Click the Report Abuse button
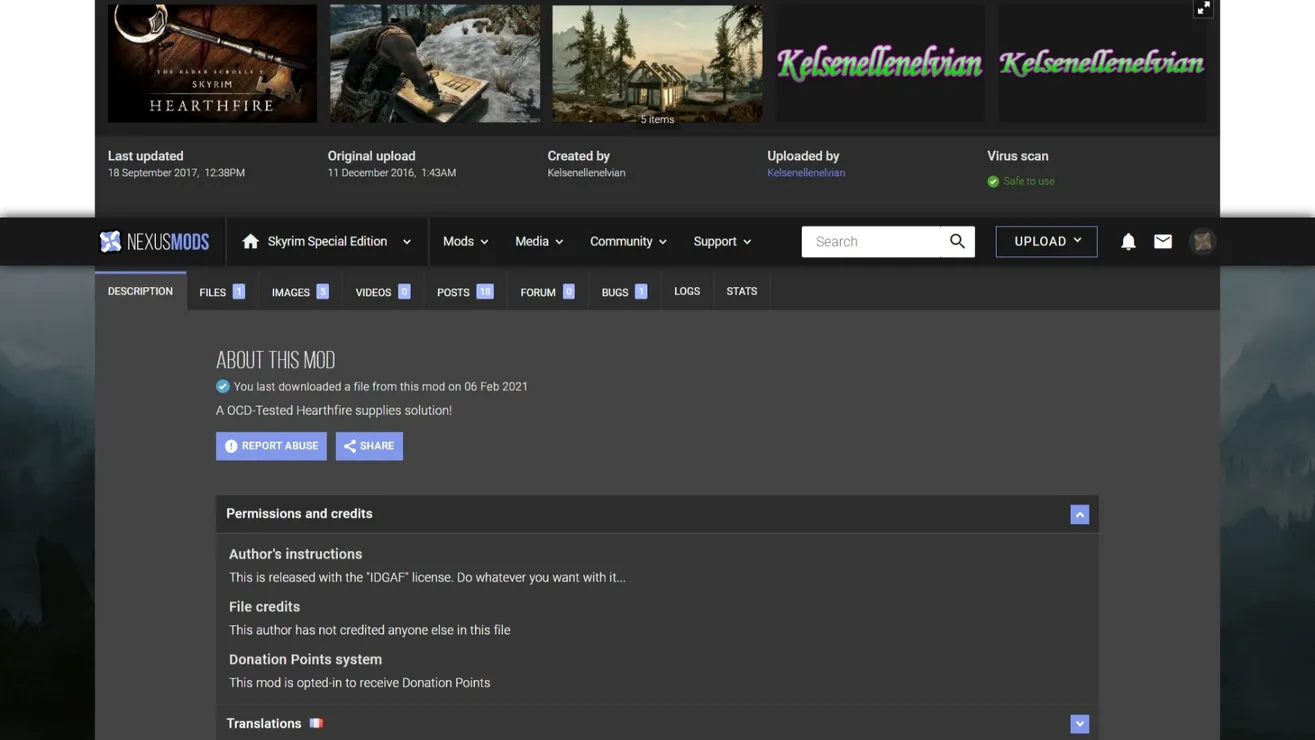The width and height of the screenshot is (1315, 740). tap(271, 446)
